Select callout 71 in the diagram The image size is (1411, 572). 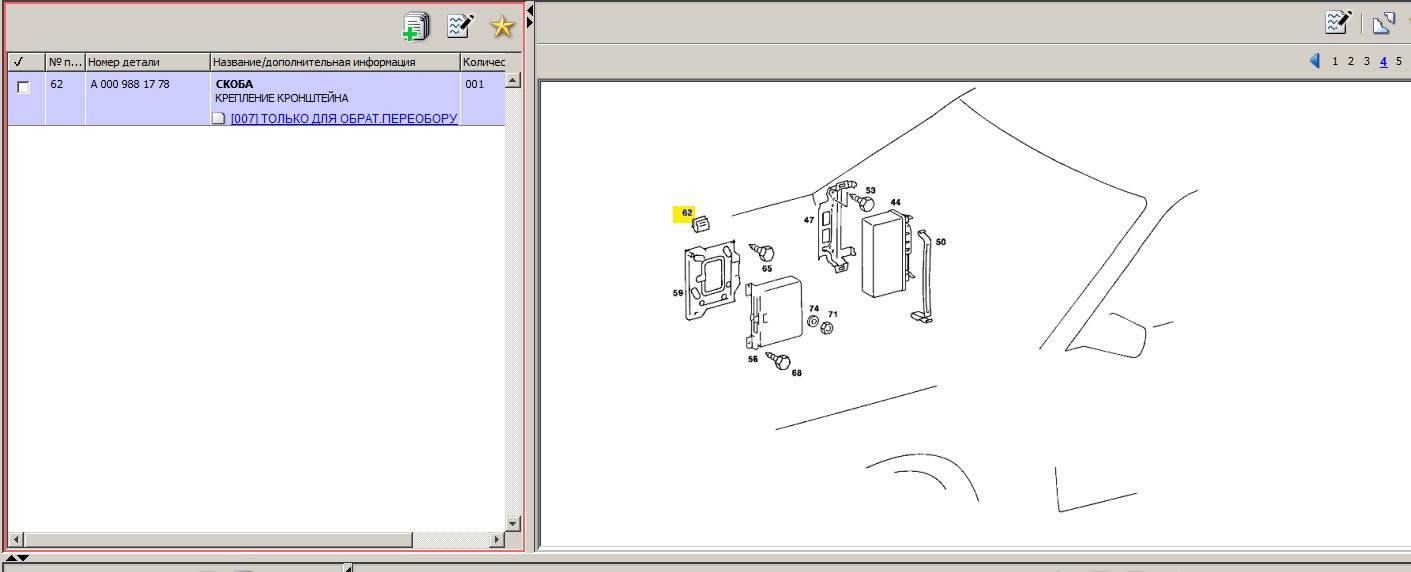click(832, 314)
